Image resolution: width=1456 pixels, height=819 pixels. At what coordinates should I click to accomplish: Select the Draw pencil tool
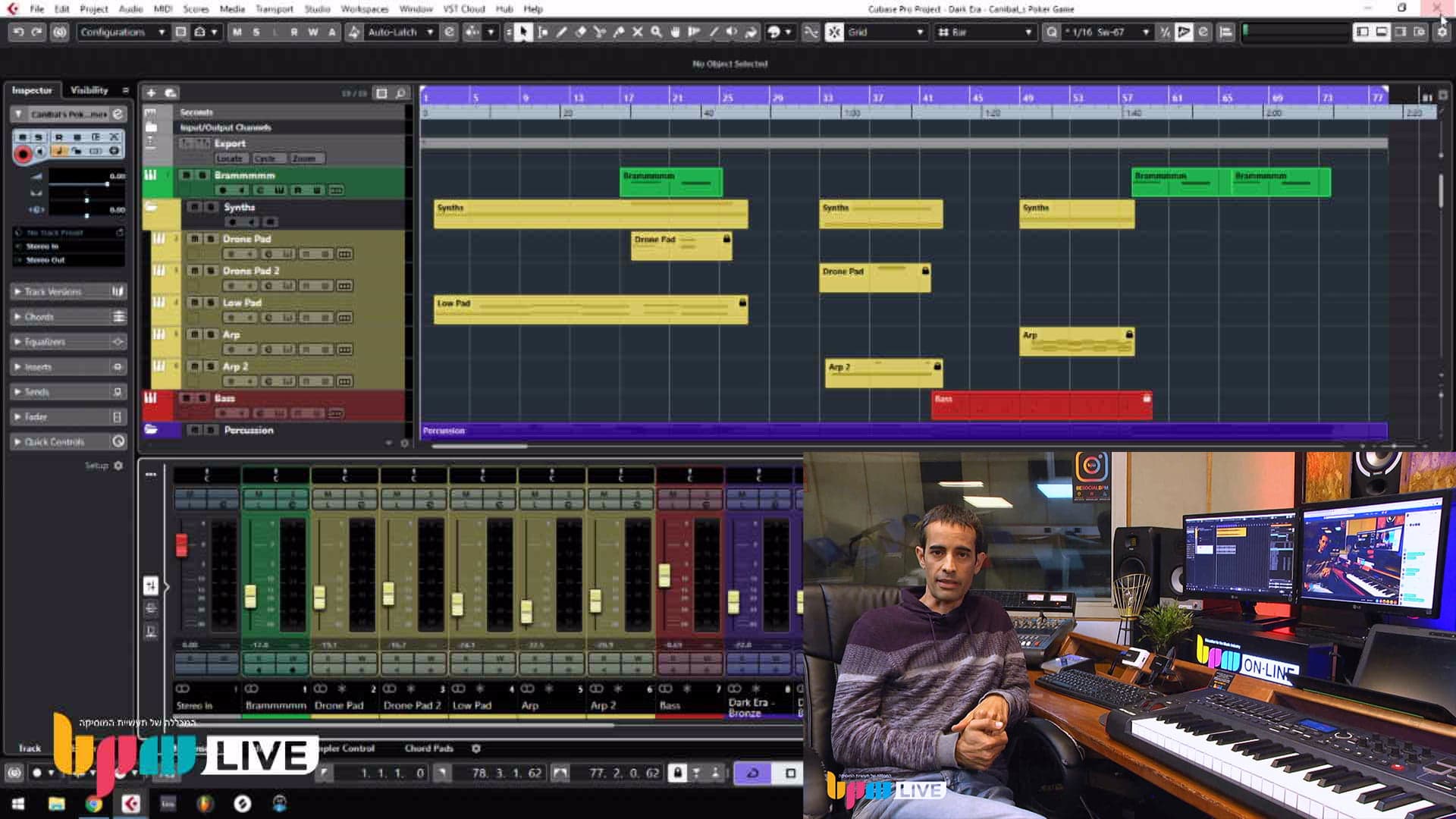(562, 32)
